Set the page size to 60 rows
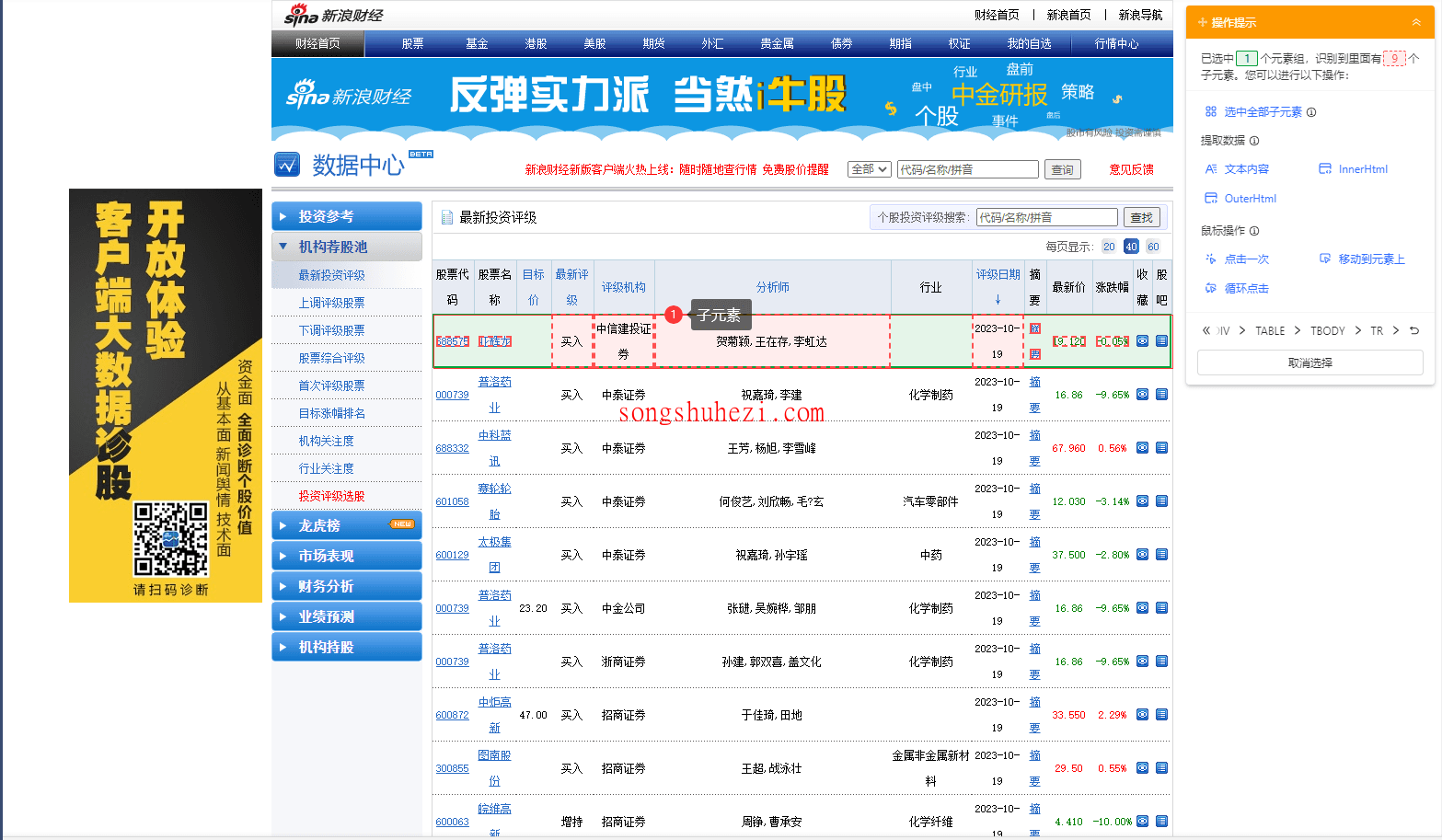The width and height of the screenshot is (1442, 840). click(x=1153, y=247)
